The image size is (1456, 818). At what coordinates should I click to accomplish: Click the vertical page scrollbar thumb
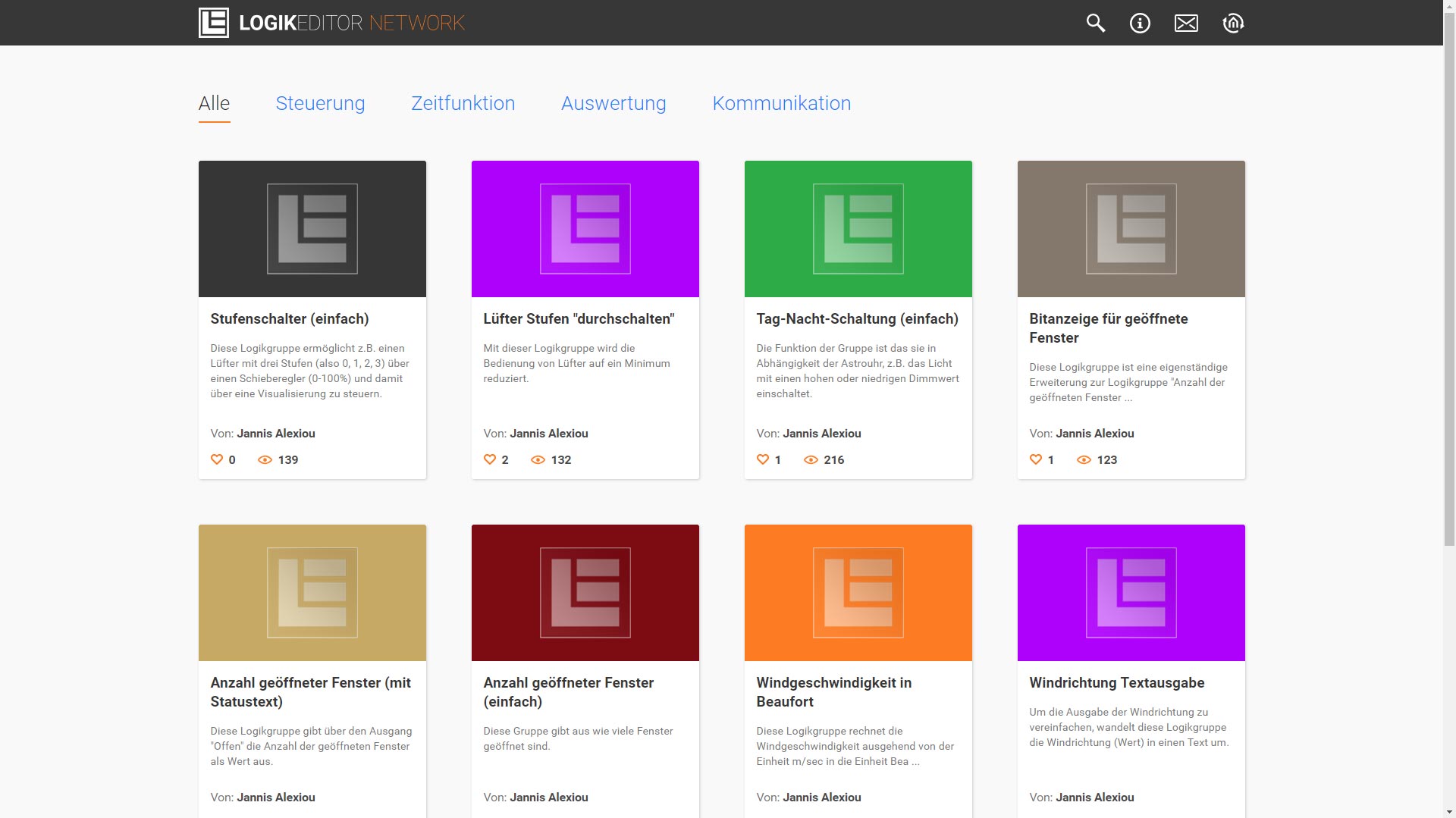(x=1449, y=279)
